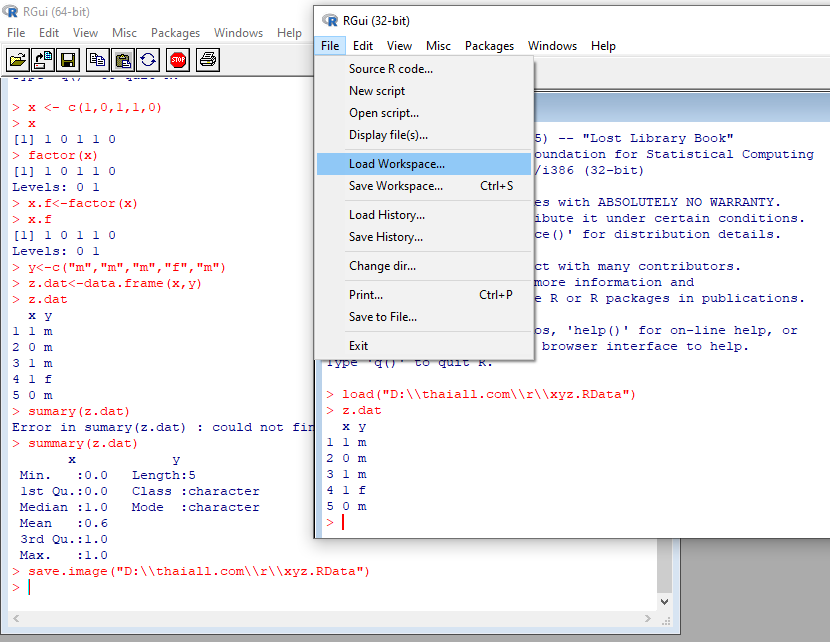Choose Source R code... menu entry

[390, 69]
